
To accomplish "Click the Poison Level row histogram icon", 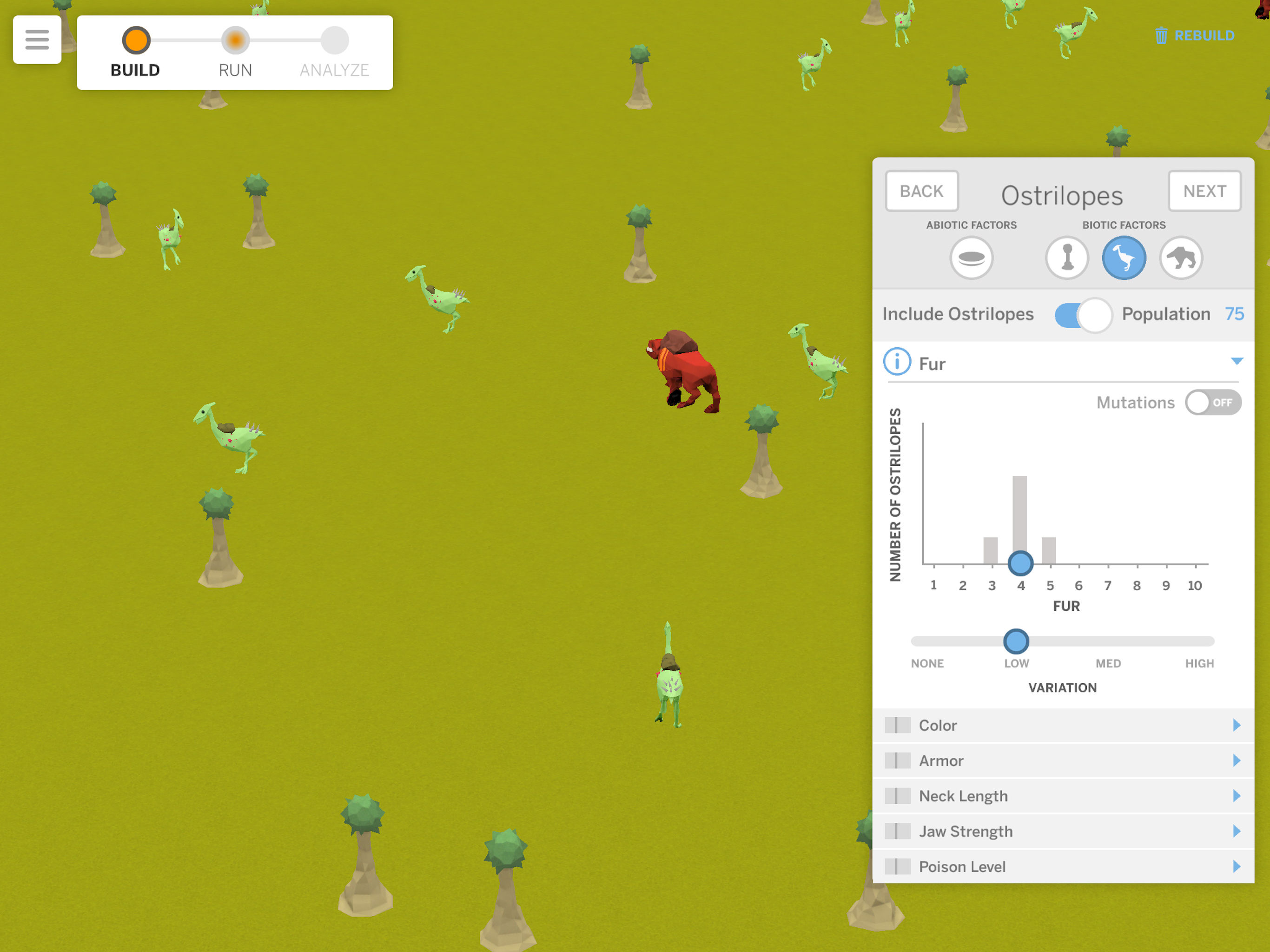I will 897,866.
